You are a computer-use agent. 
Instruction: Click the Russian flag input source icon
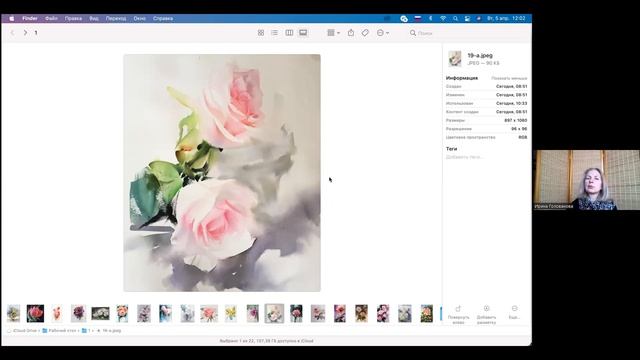(x=418, y=18)
